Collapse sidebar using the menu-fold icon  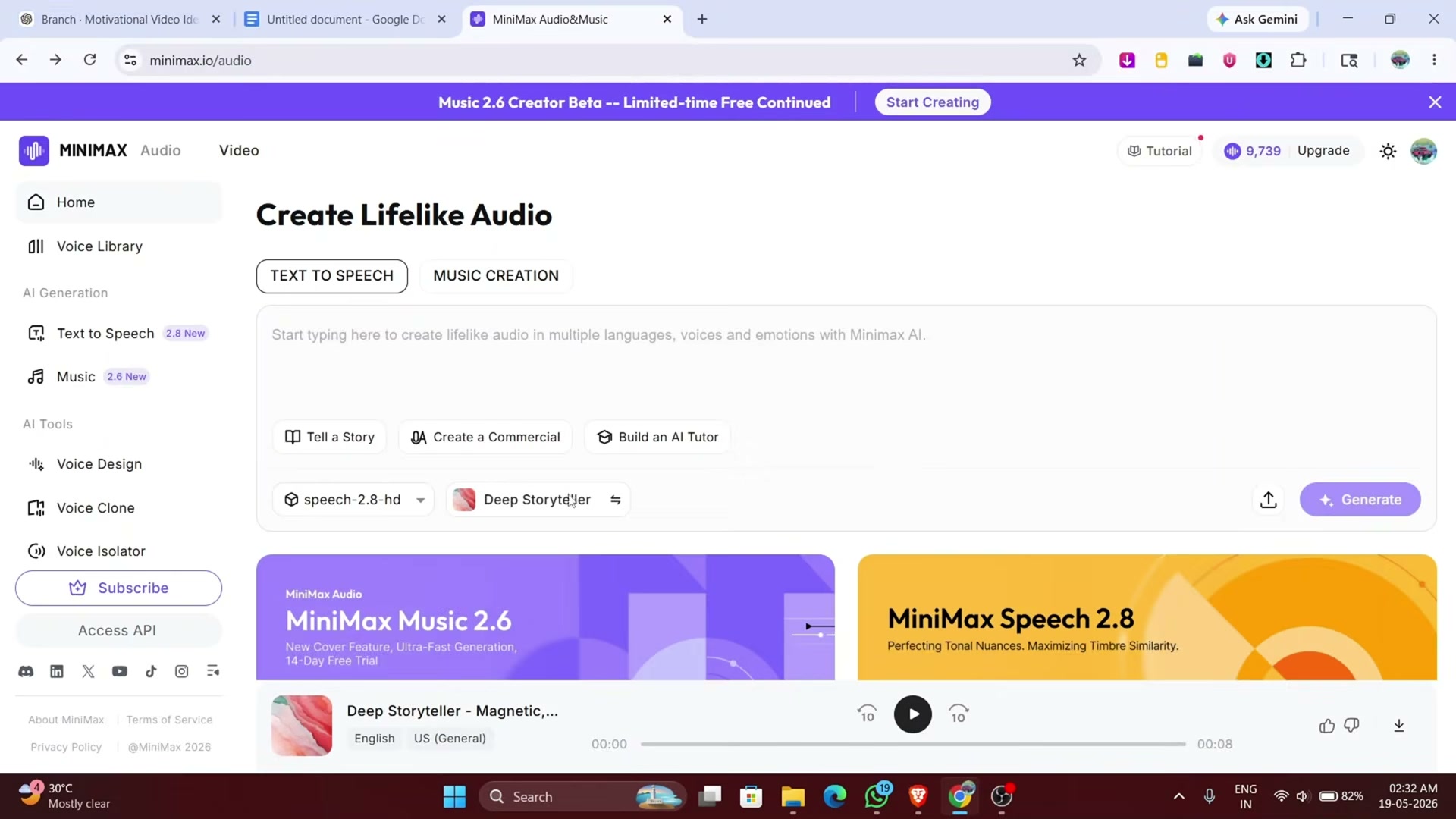(x=213, y=671)
